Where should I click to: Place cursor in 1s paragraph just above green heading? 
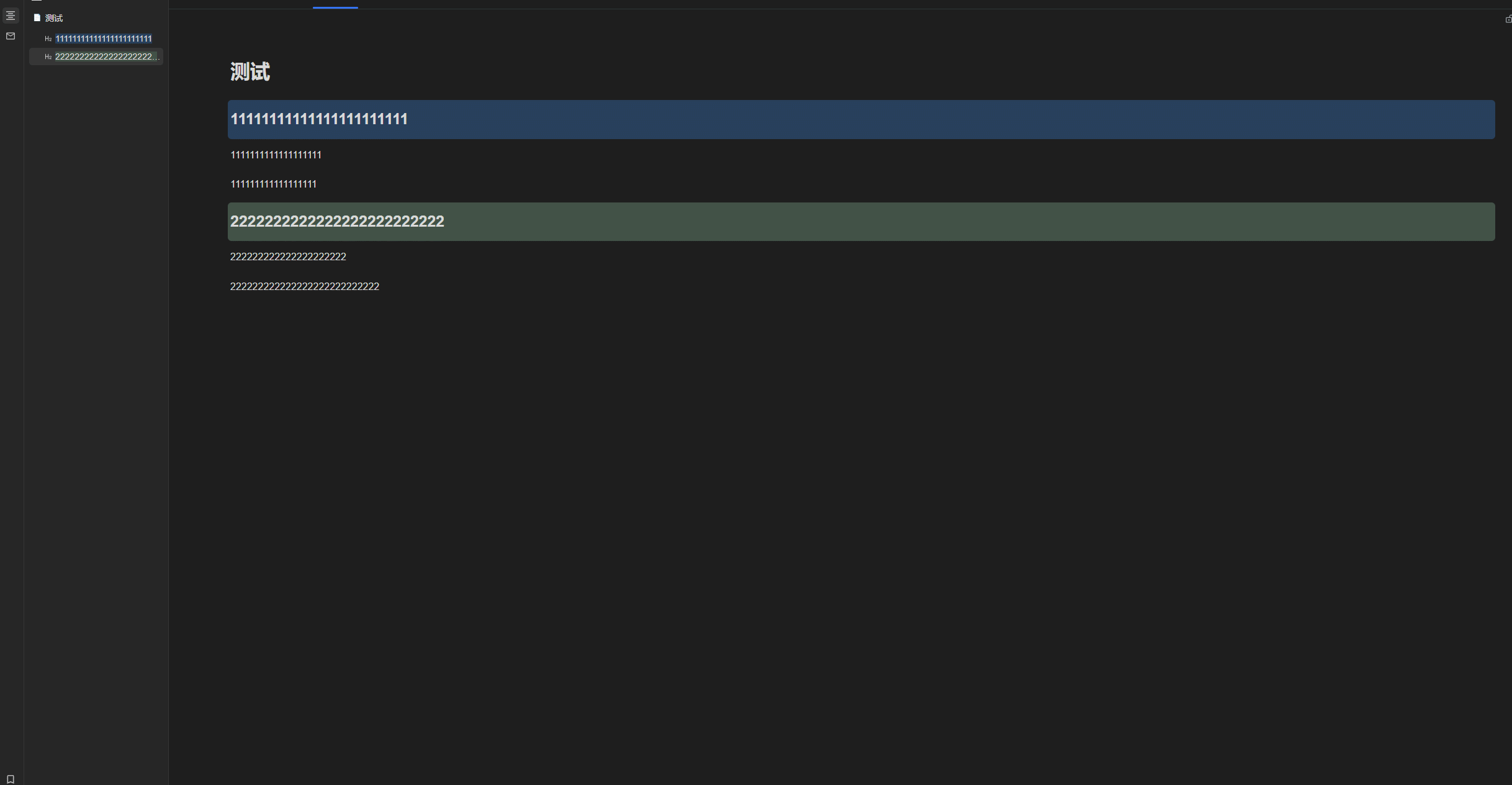point(273,184)
